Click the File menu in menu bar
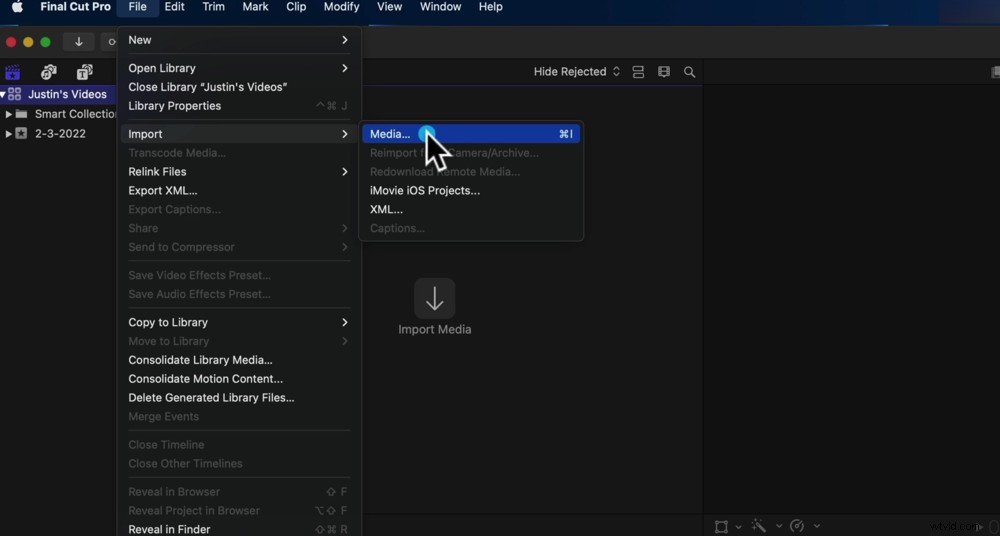This screenshot has width=1000, height=536. tap(137, 7)
